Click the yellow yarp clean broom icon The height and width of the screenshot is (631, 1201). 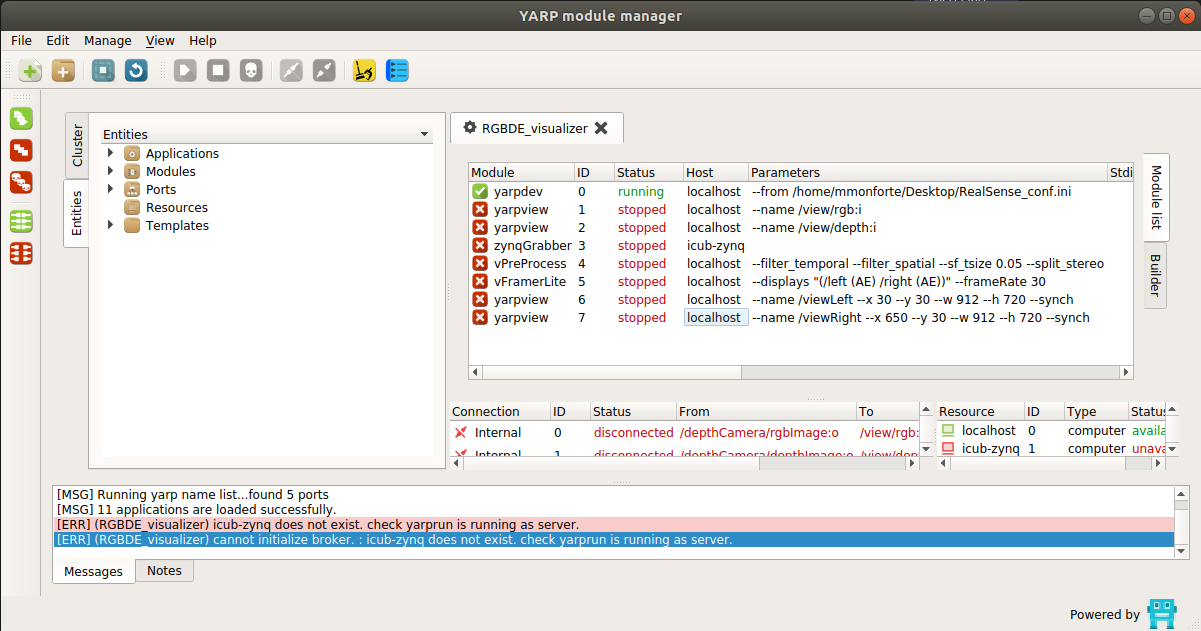365,71
